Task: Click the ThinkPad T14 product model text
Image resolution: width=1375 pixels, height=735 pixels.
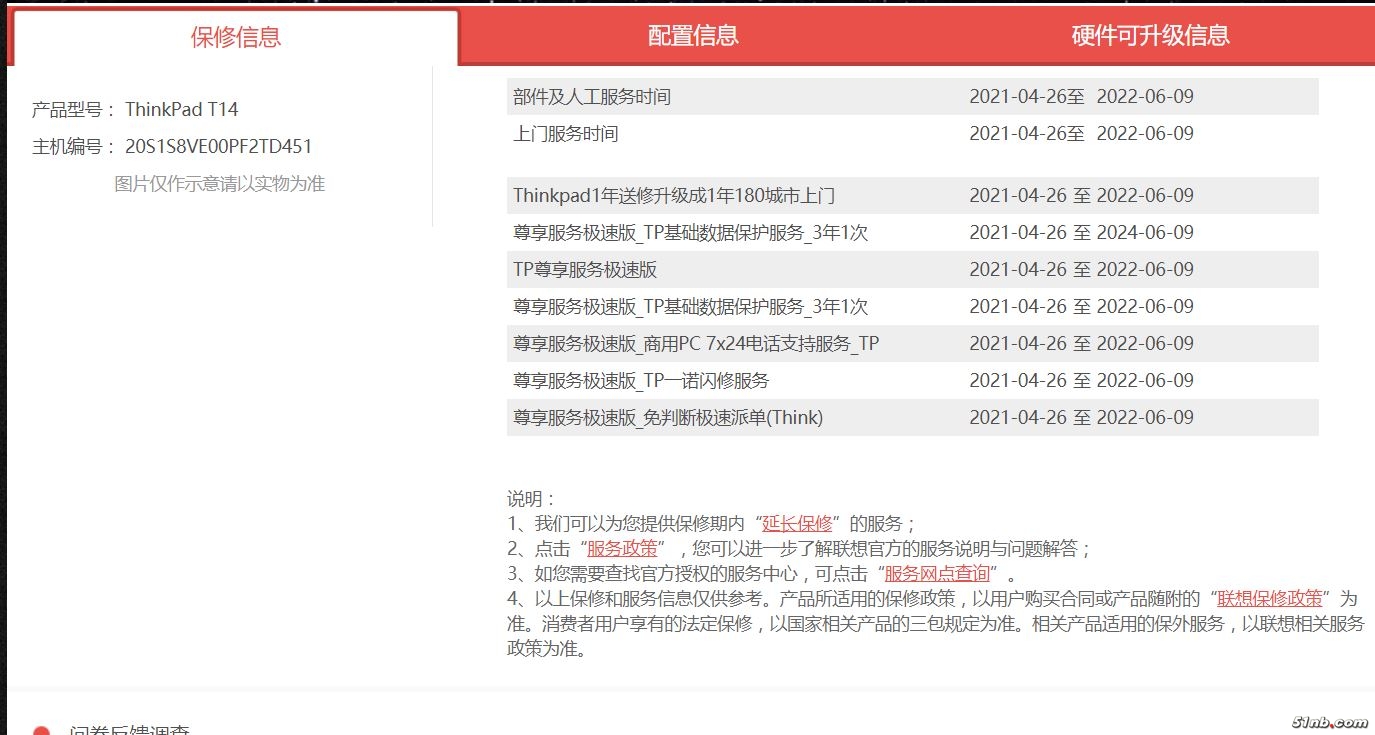Action: pos(181,110)
